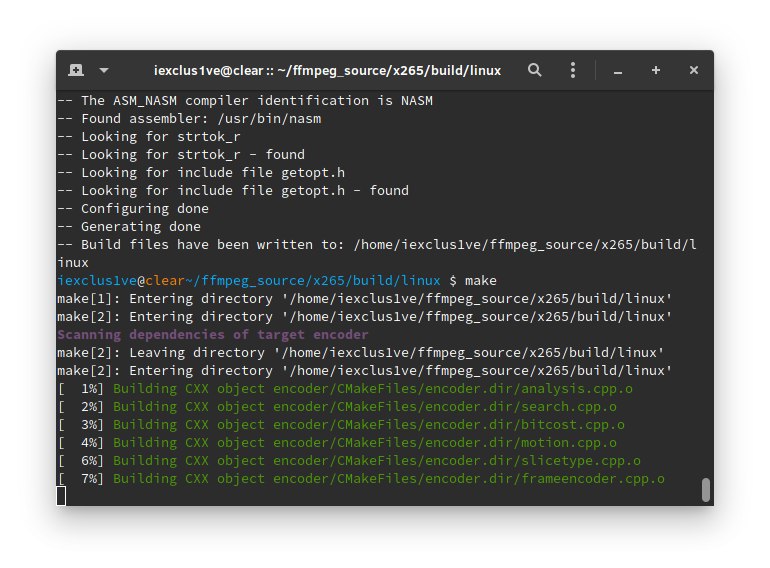The width and height of the screenshot is (770, 568).
Task: Click the 'make' command in the prompt
Action: pos(481,281)
